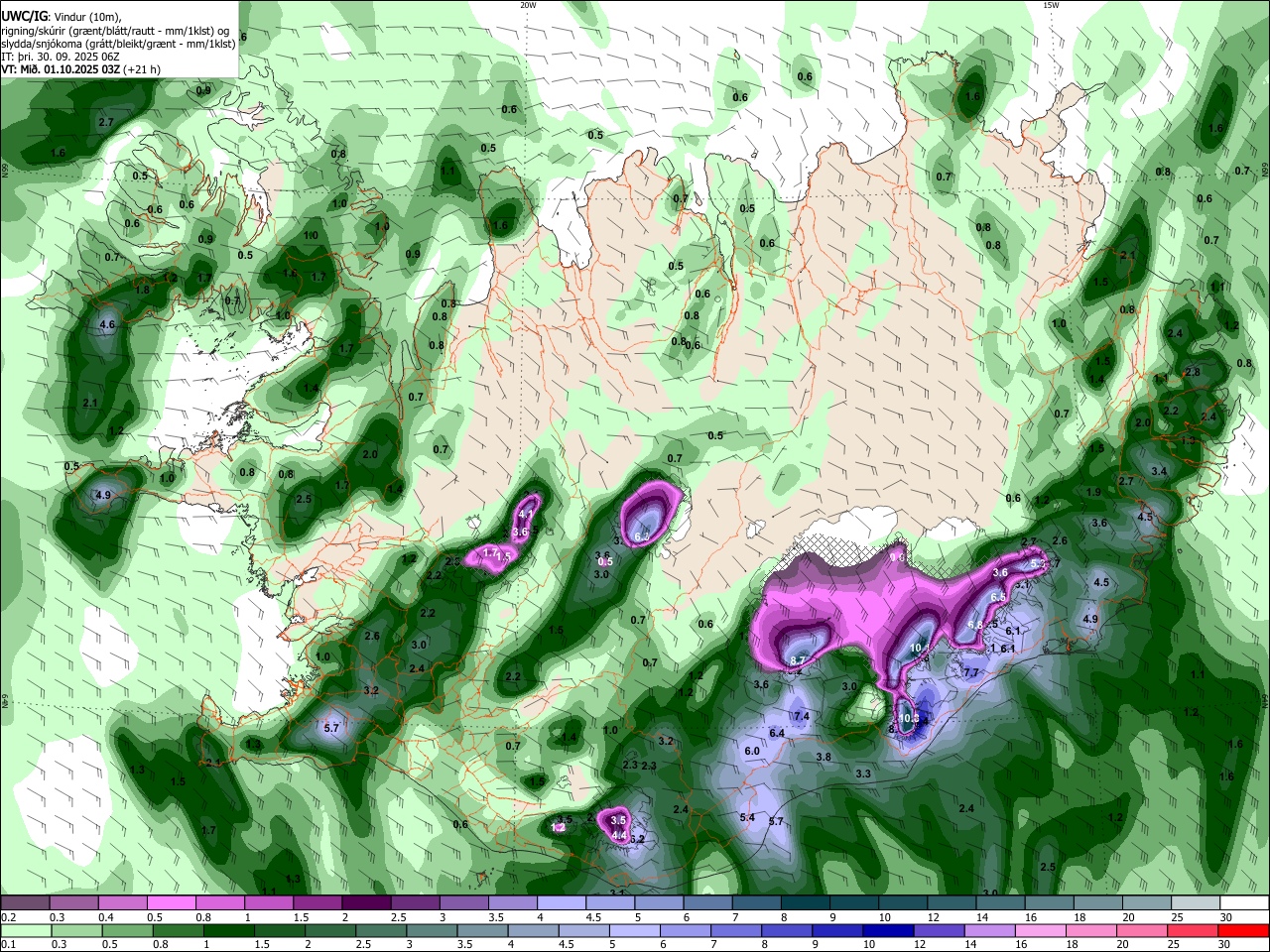Click the 1.9 precipitation value
This screenshot has width=1270, height=952.
(1093, 492)
